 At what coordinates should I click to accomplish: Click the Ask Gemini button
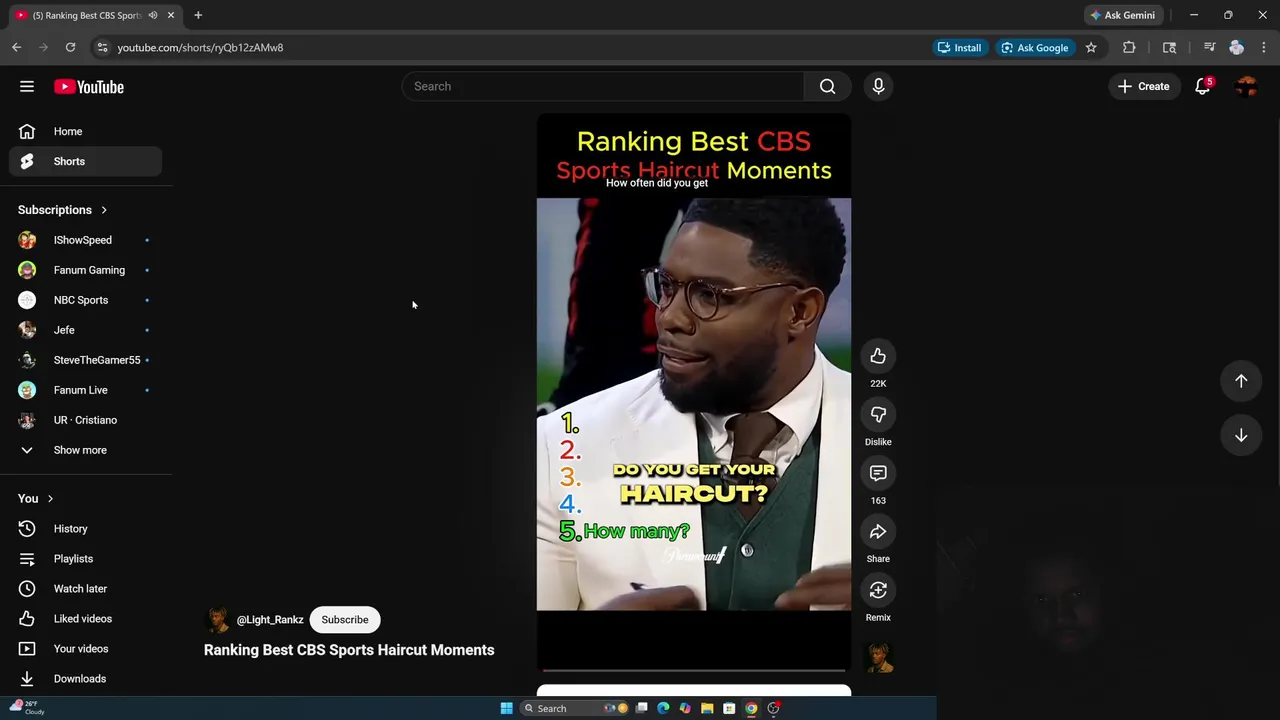point(1123,15)
